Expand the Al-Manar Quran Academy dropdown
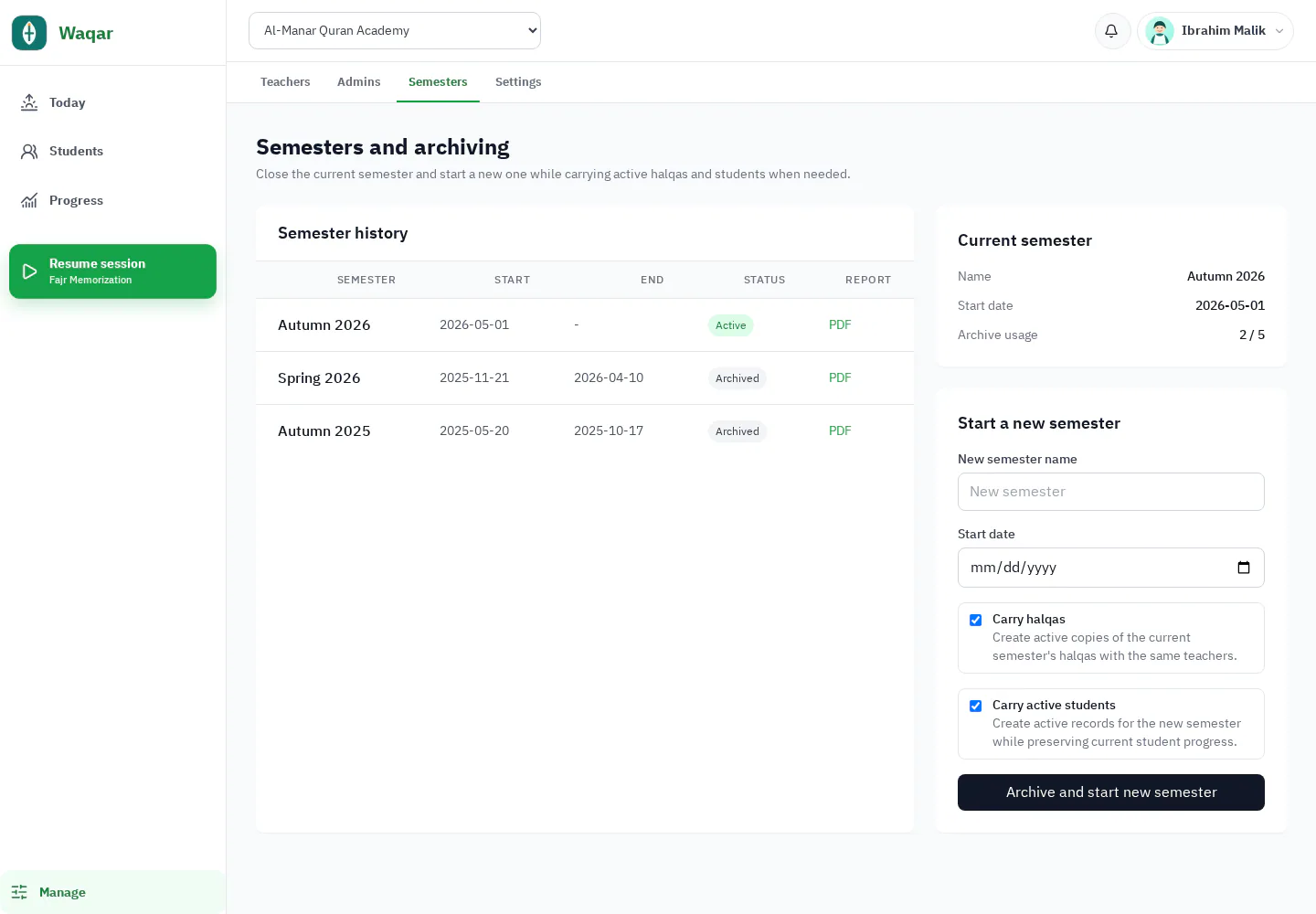The width and height of the screenshot is (1316, 914). click(395, 30)
